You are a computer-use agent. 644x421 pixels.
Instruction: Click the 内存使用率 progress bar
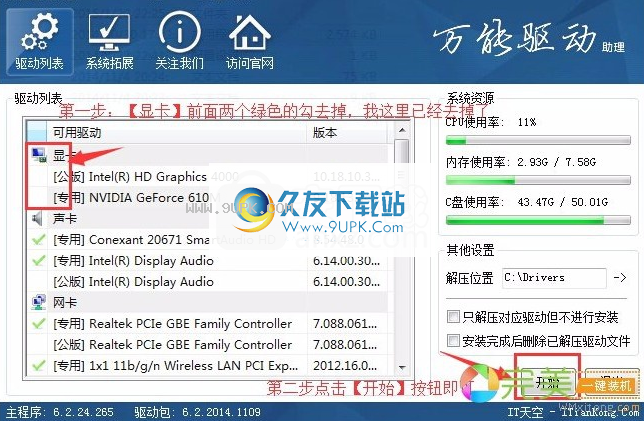(x=538, y=180)
